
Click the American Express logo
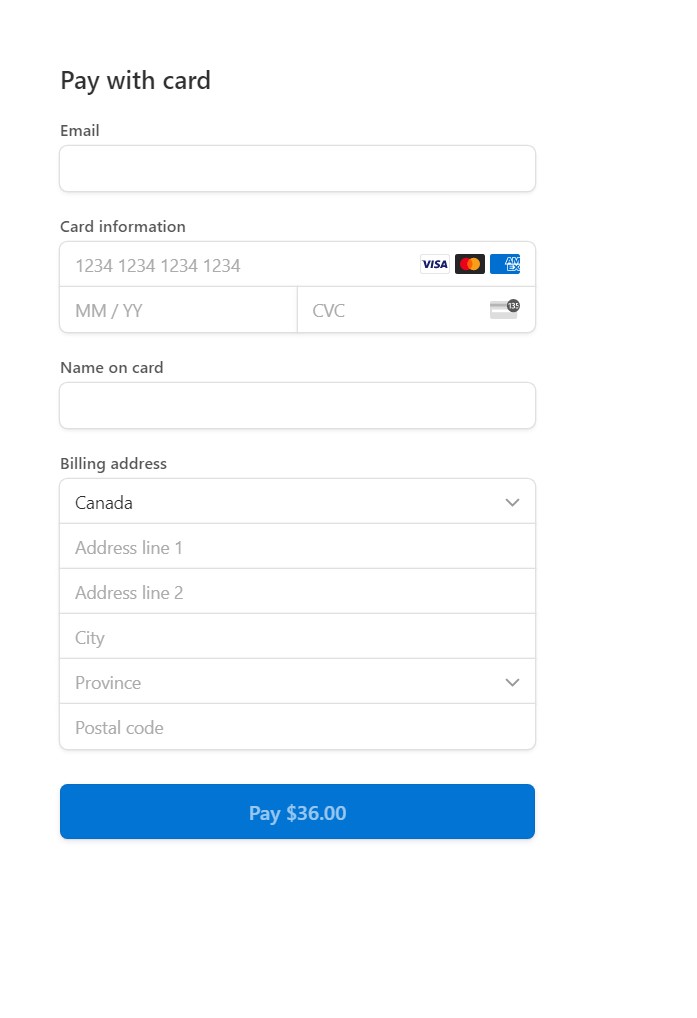pyautogui.click(x=505, y=265)
